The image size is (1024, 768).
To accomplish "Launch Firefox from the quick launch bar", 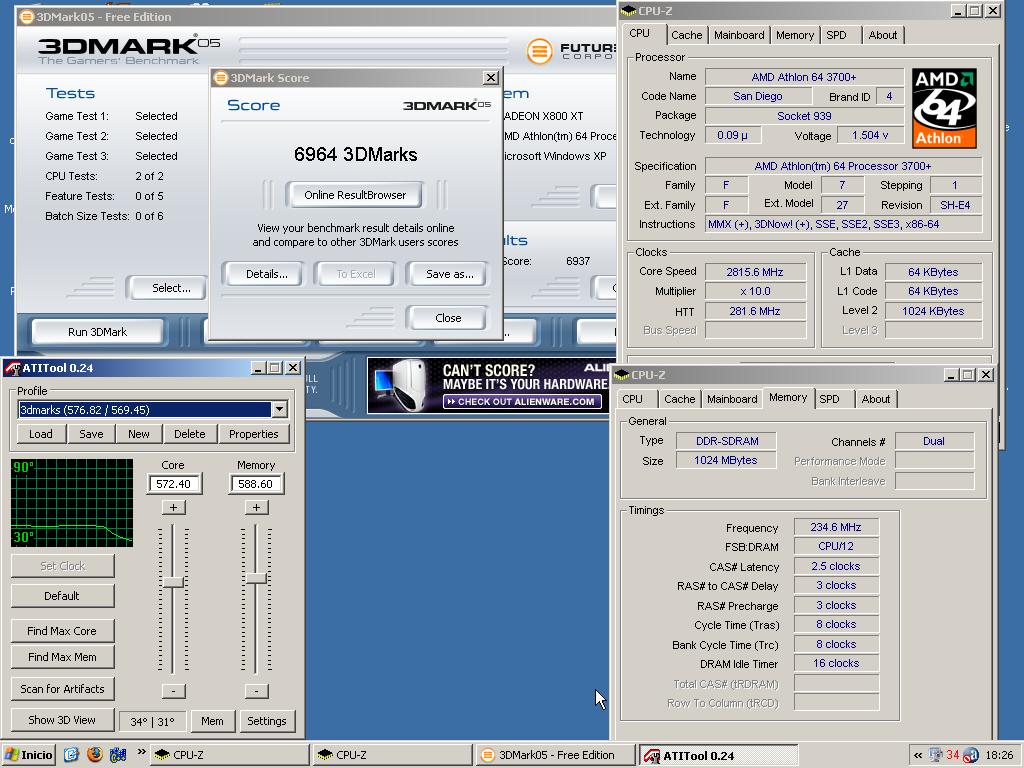I will point(95,755).
